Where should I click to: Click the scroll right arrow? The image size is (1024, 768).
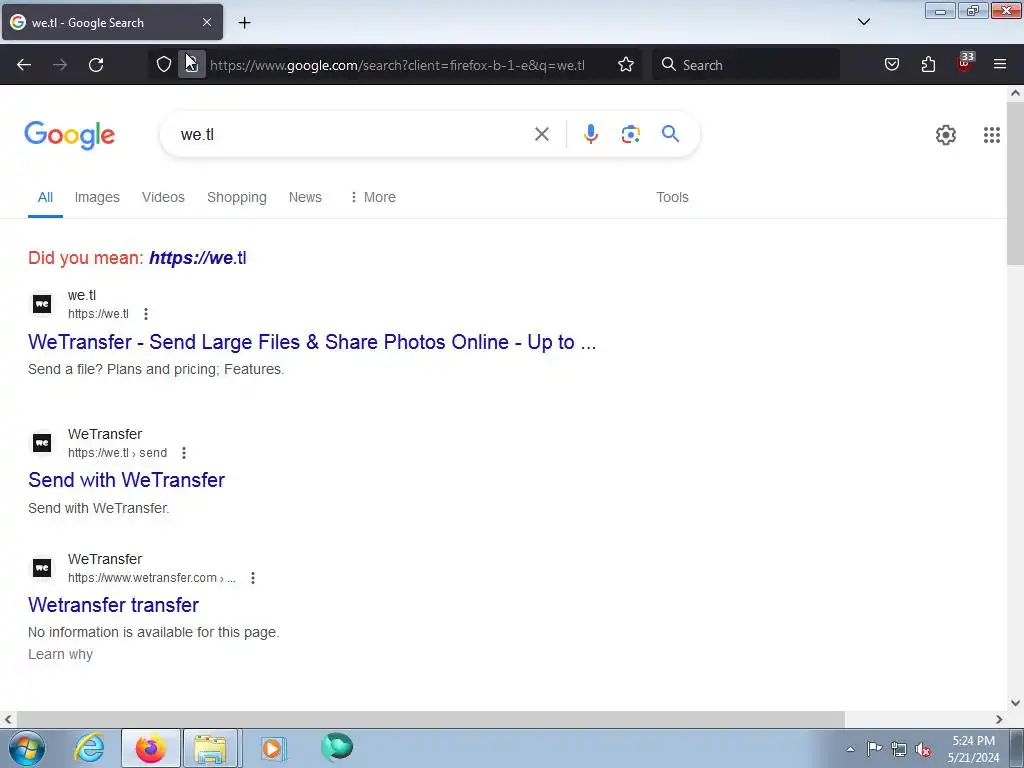coord(999,719)
